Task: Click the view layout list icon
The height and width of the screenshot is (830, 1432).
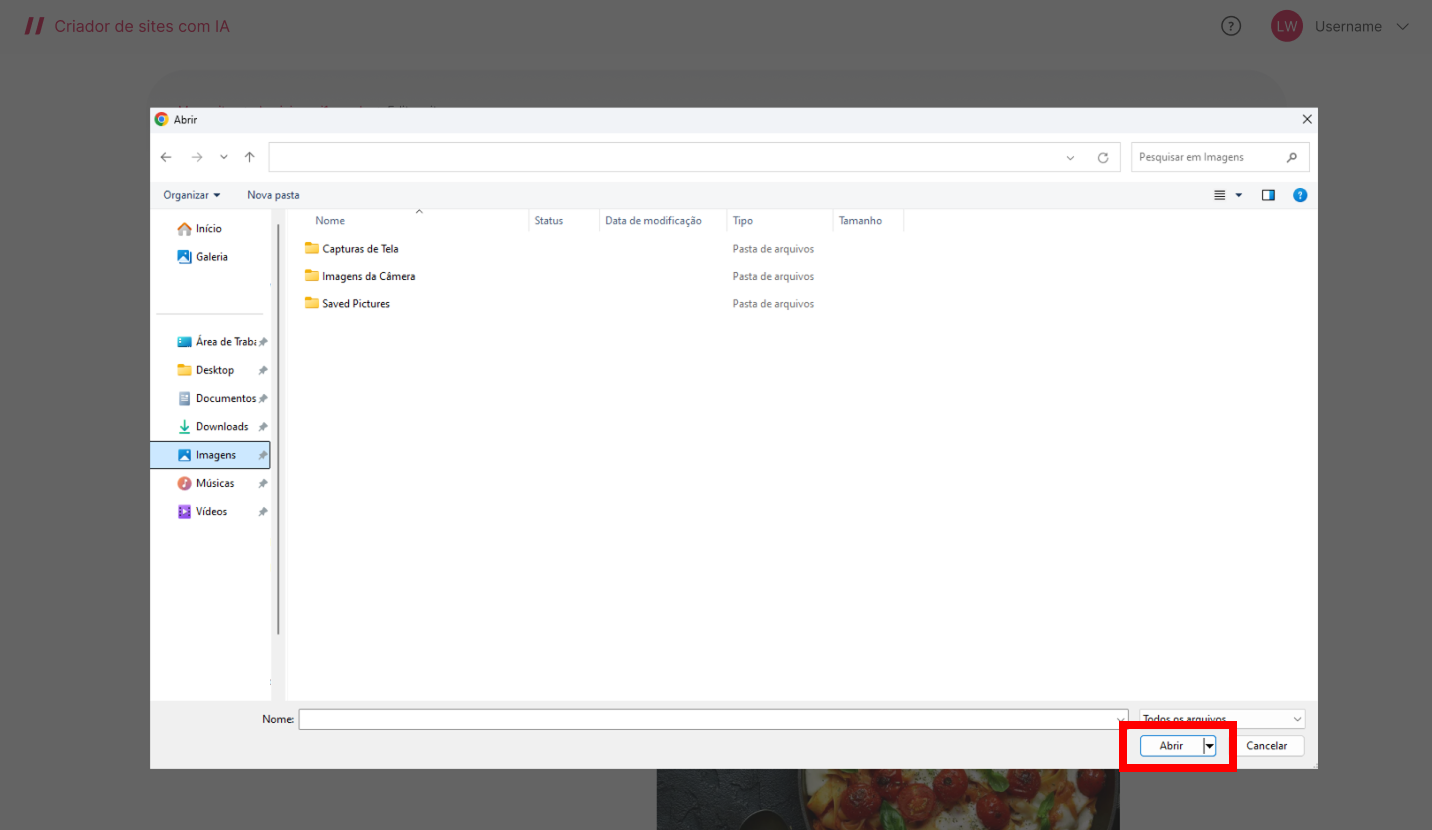Action: (x=1220, y=195)
